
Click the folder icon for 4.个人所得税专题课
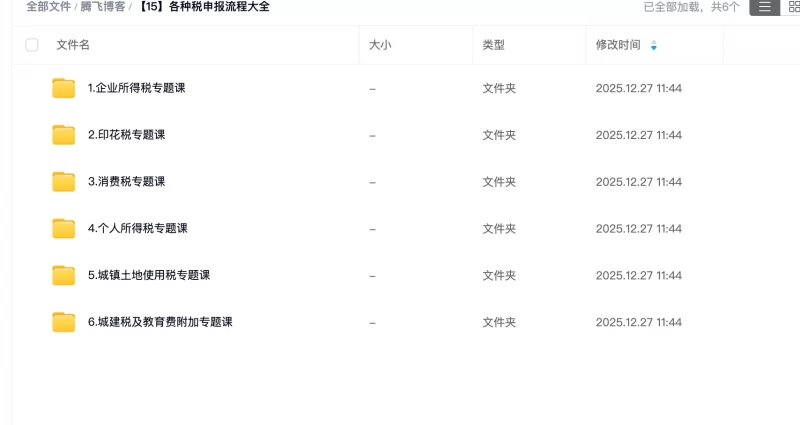64,229
